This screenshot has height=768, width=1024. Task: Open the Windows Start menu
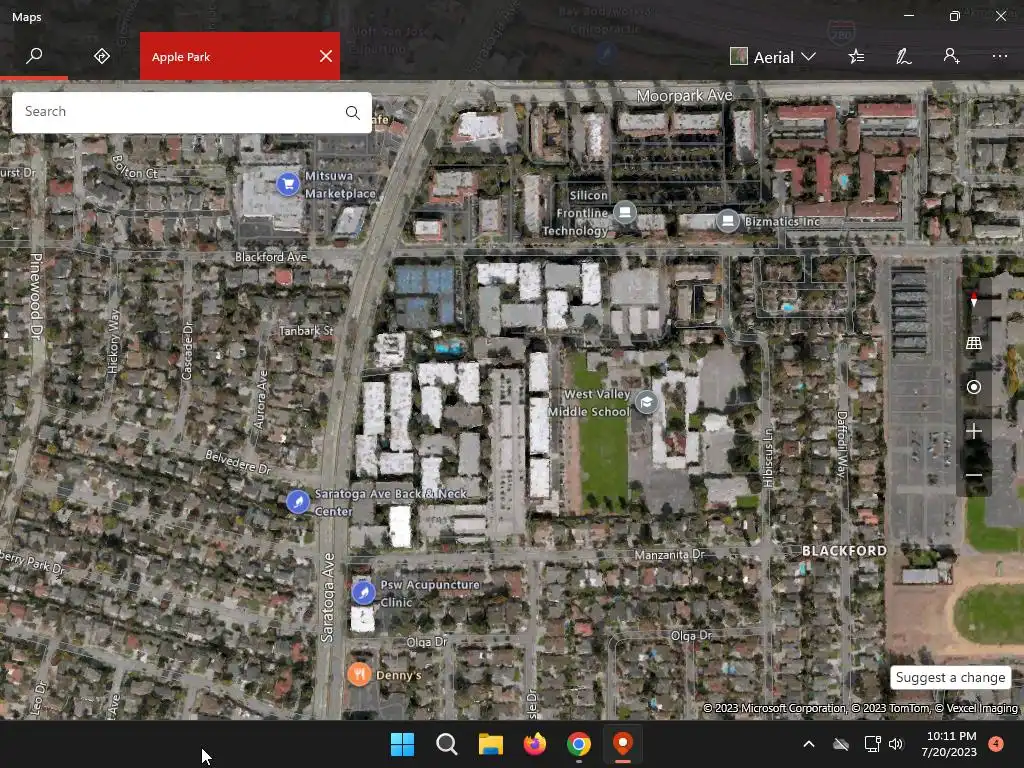point(402,744)
